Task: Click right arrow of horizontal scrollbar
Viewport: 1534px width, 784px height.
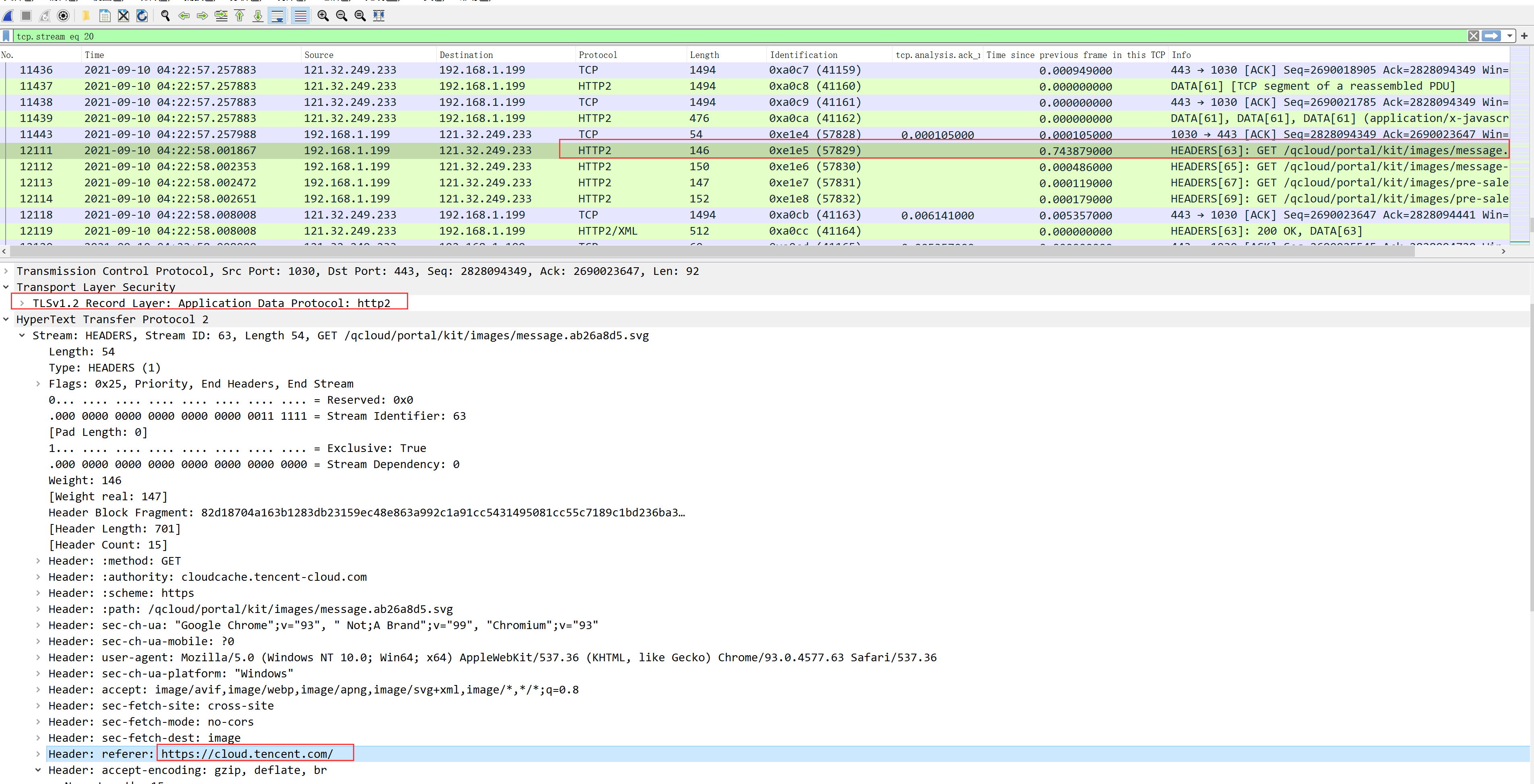Action: click(x=1503, y=251)
